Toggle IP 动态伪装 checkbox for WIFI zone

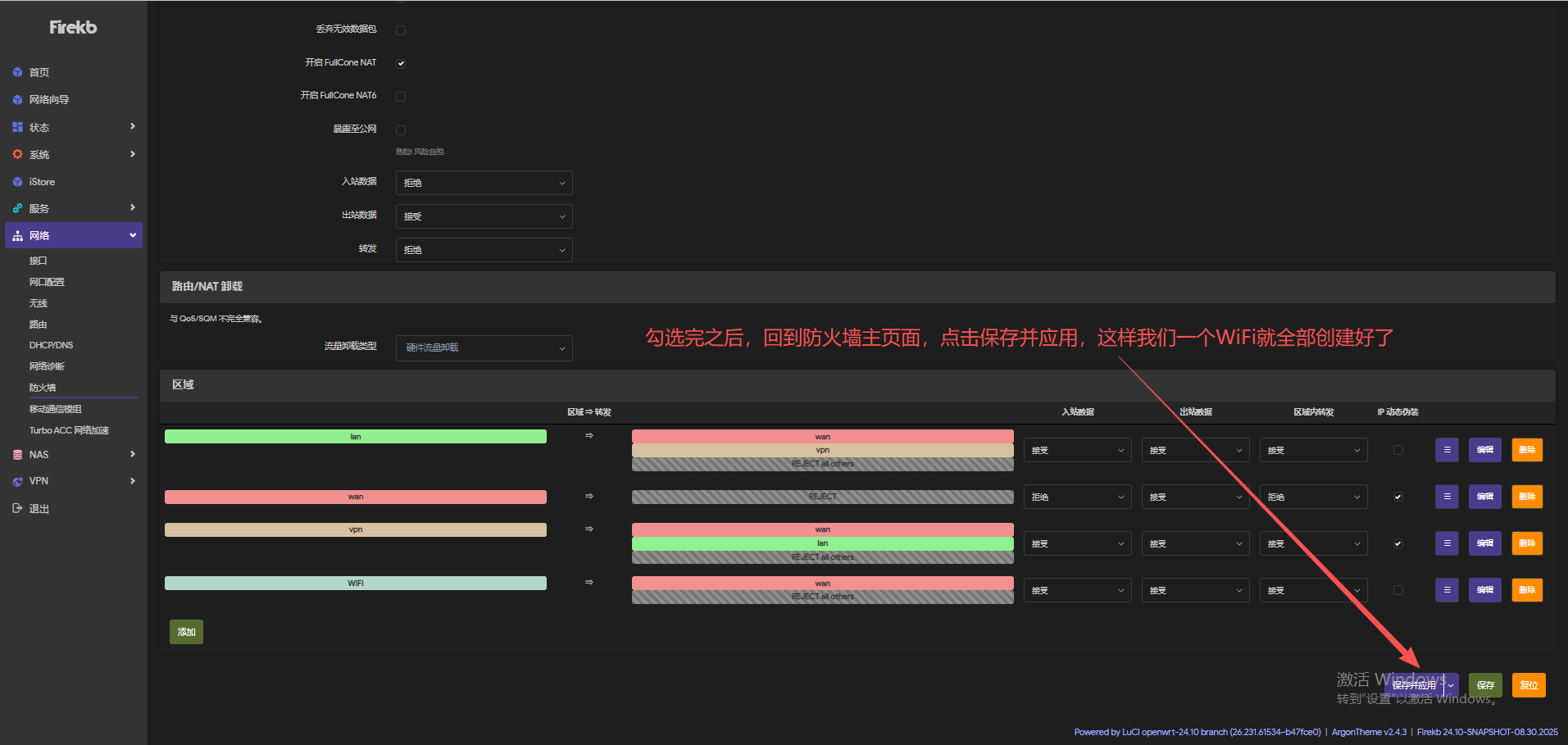1398,590
